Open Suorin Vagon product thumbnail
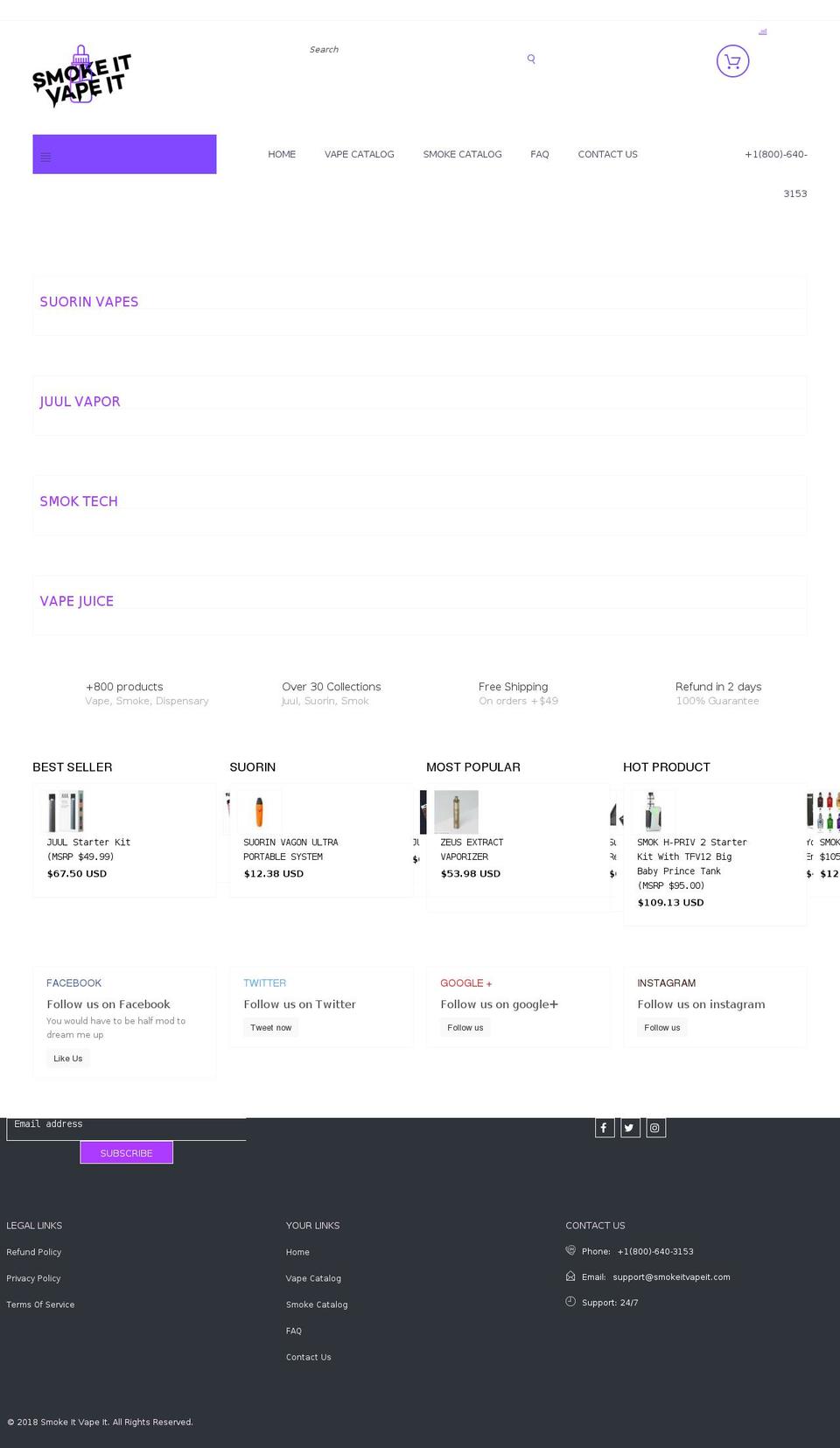 pyautogui.click(x=259, y=811)
